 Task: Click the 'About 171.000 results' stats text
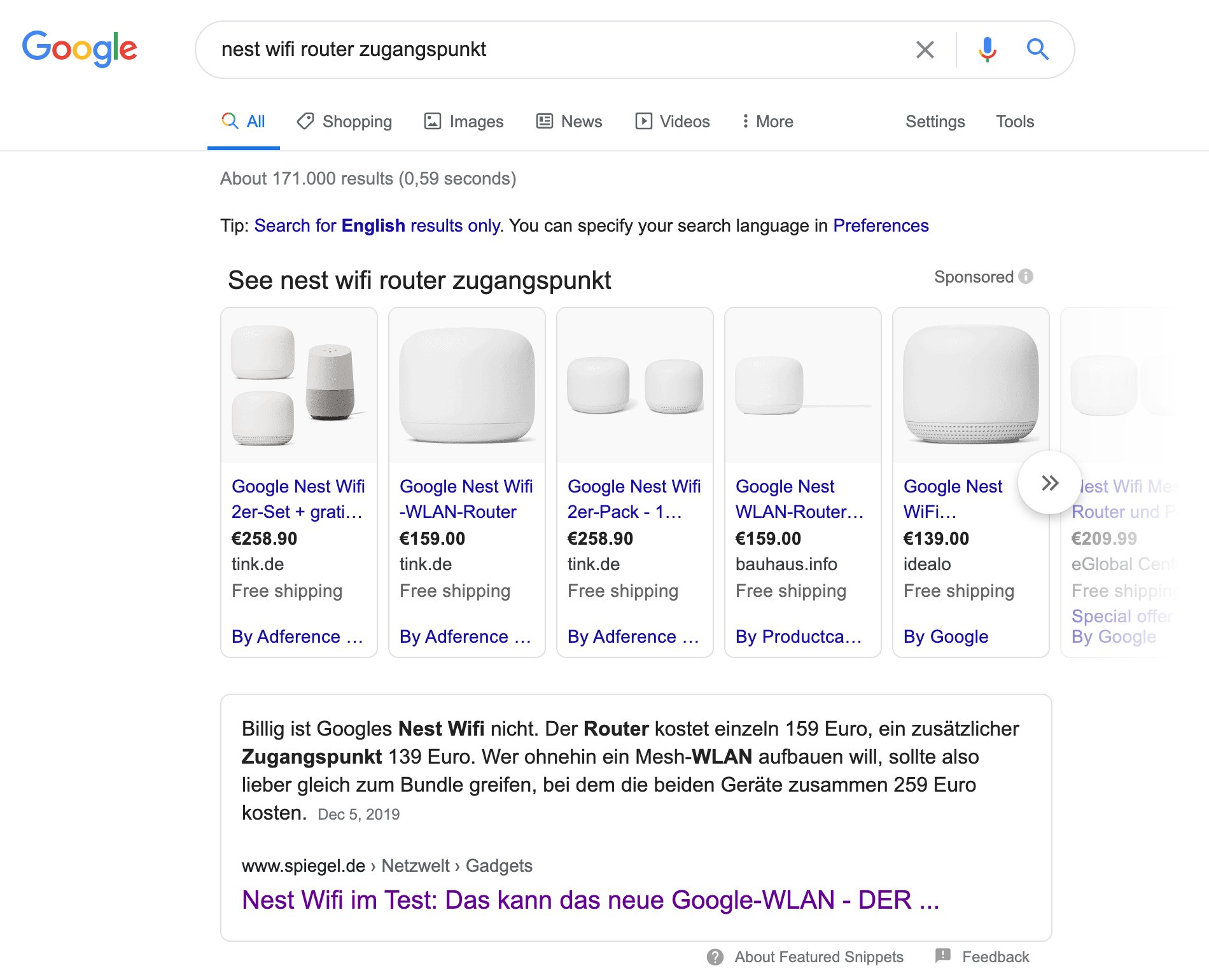368,179
